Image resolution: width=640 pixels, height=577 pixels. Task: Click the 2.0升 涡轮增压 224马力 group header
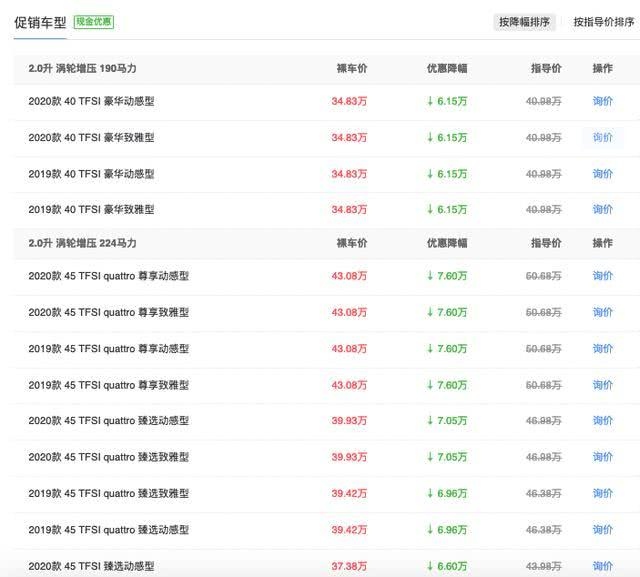point(82,243)
